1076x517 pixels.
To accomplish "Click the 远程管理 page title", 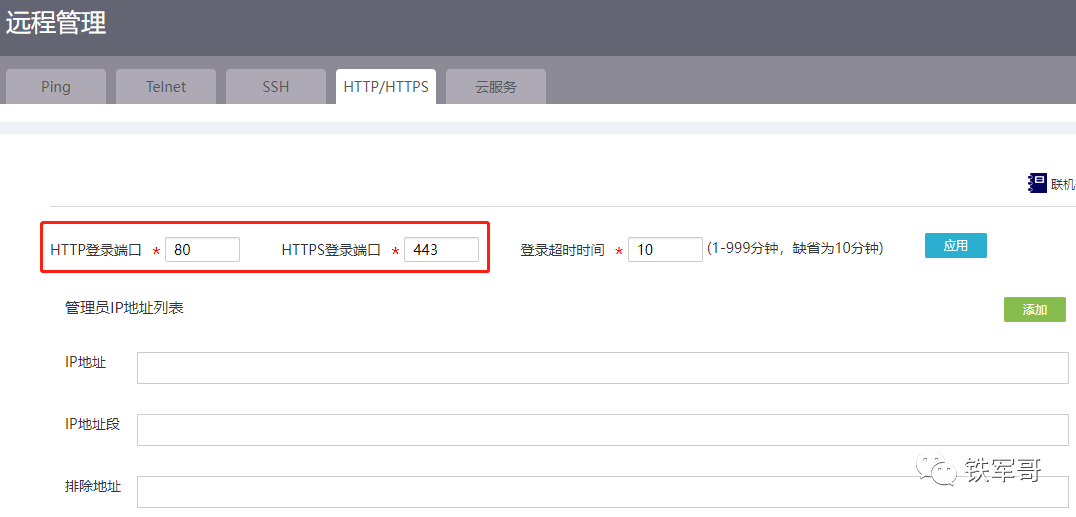I will point(56,23).
